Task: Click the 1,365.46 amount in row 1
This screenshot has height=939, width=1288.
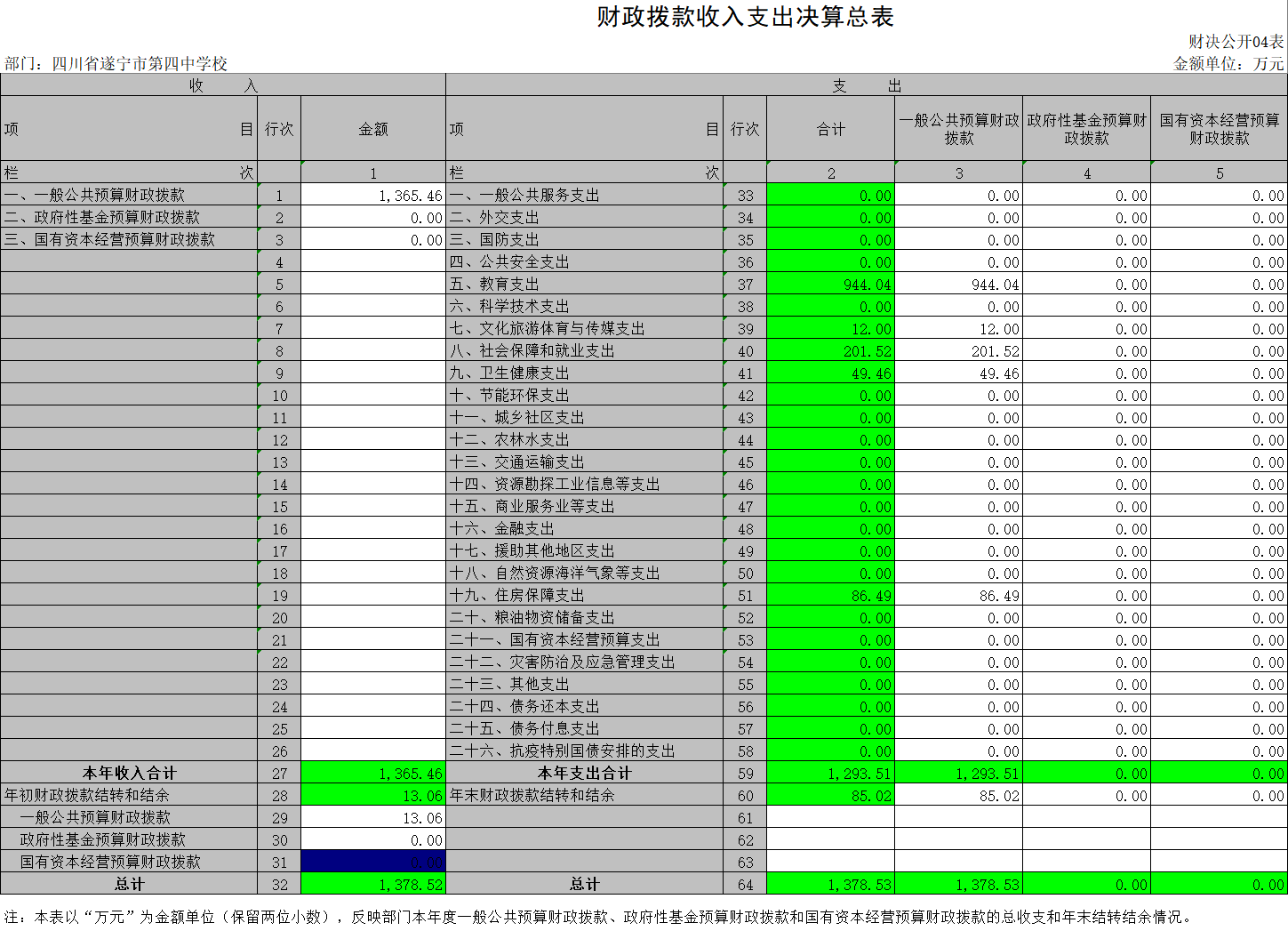Action: coord(373,196)
